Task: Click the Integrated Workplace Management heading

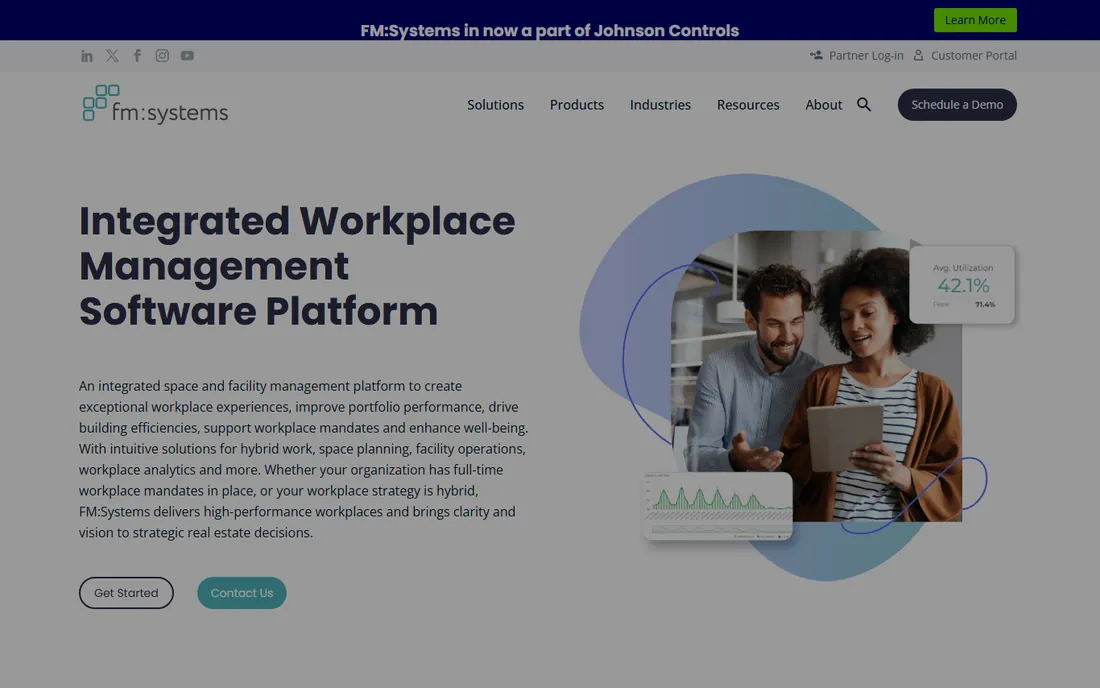Action: click(x=297, y=266)
